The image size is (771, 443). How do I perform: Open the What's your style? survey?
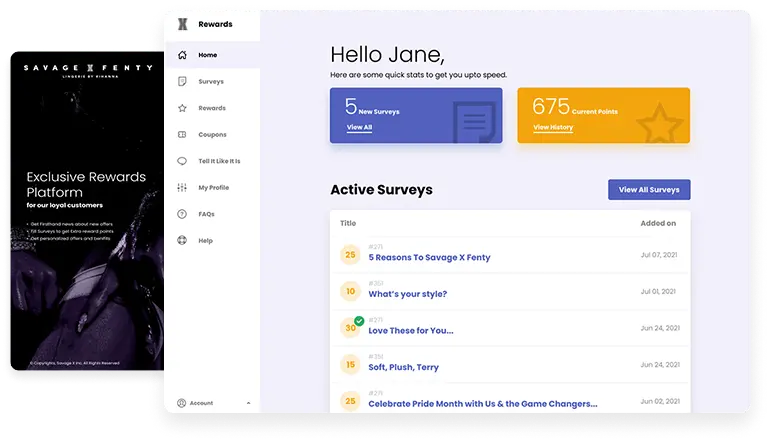coord(407,294)
